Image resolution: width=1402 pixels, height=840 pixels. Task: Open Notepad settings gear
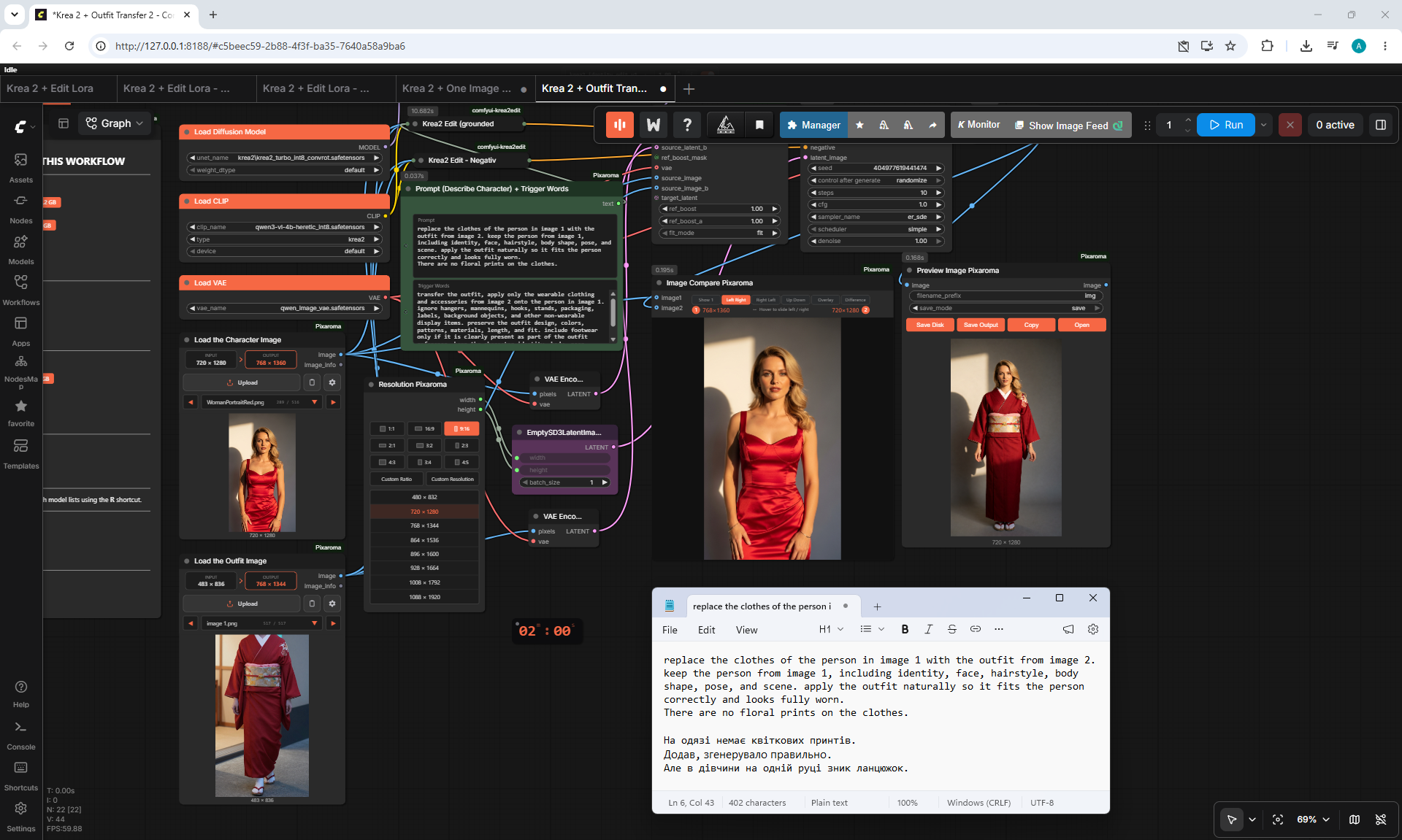pyautogui.click(x=1093, y=629)
